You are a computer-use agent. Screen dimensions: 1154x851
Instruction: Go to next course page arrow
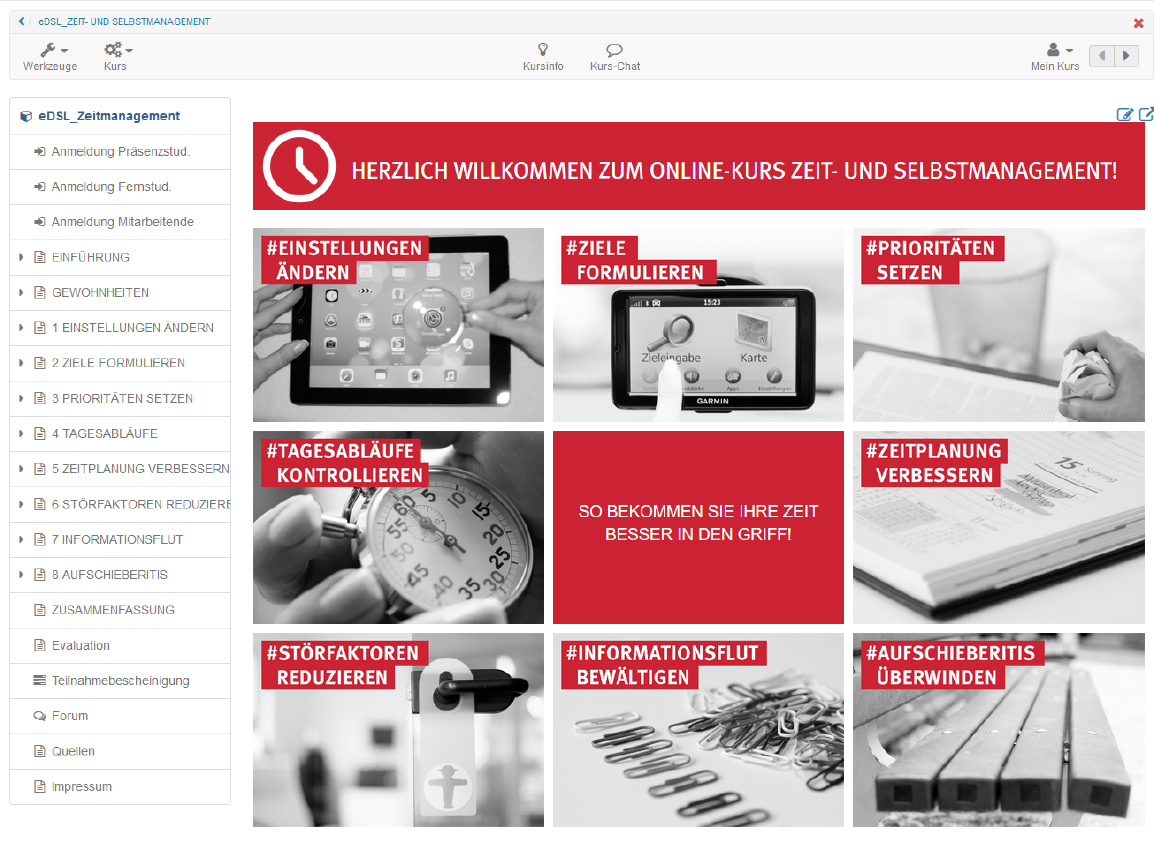tap(1127, 56)
